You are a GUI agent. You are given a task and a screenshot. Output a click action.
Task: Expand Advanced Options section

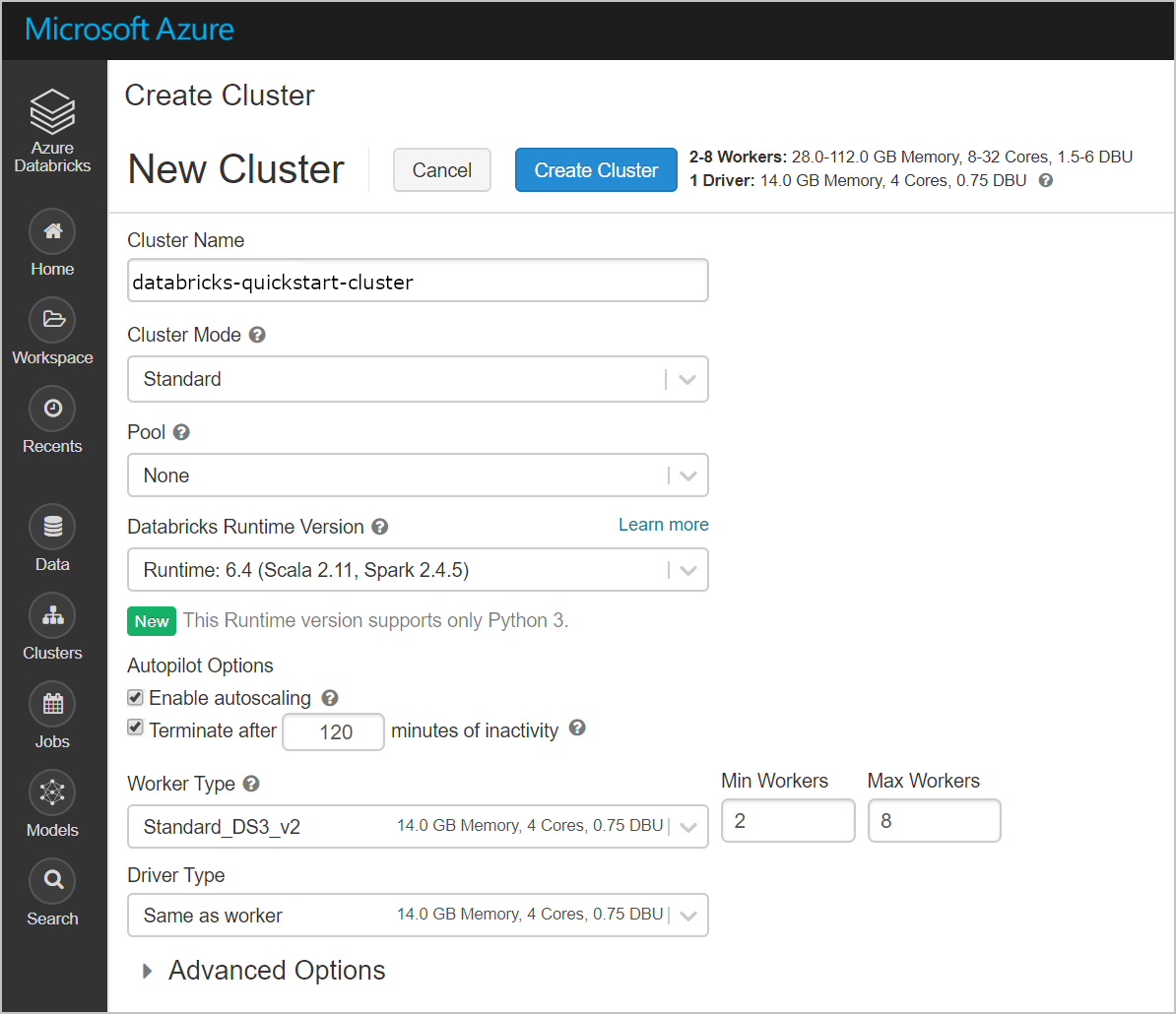coord(264,971)
